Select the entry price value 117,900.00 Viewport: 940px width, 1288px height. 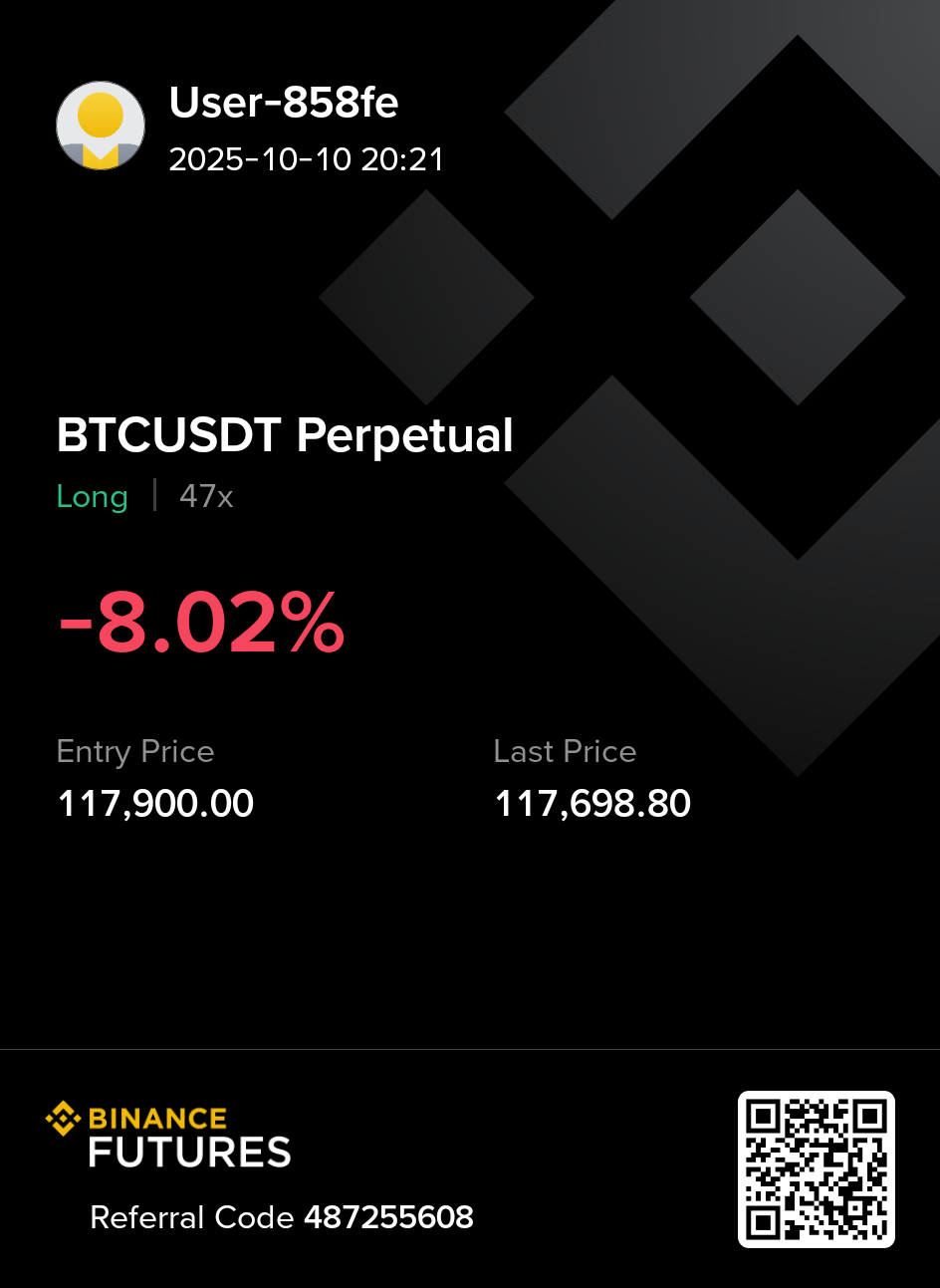[155, 803]
